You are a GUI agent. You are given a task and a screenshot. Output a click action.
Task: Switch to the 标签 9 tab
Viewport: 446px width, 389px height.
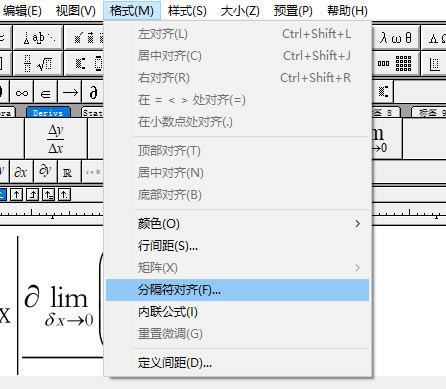coord(430,112)
